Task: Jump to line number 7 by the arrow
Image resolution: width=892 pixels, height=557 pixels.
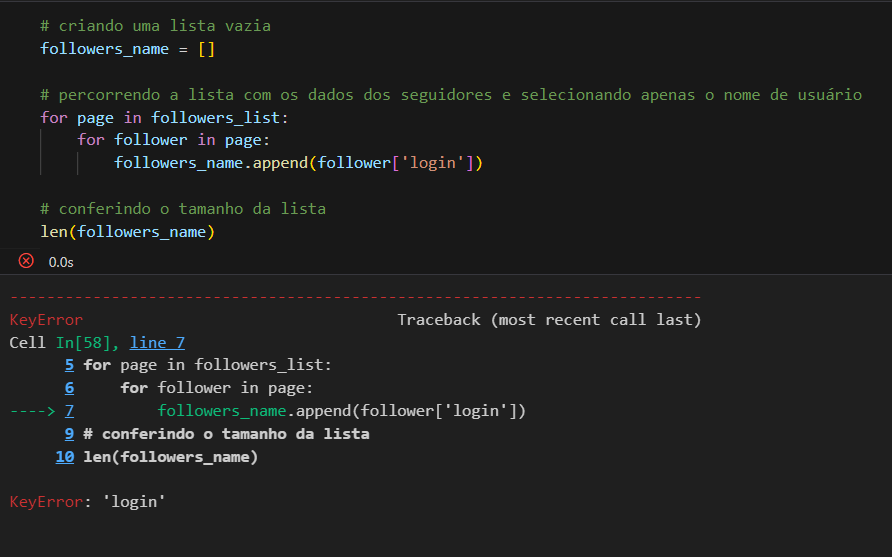Action: [x=69, y=411]
